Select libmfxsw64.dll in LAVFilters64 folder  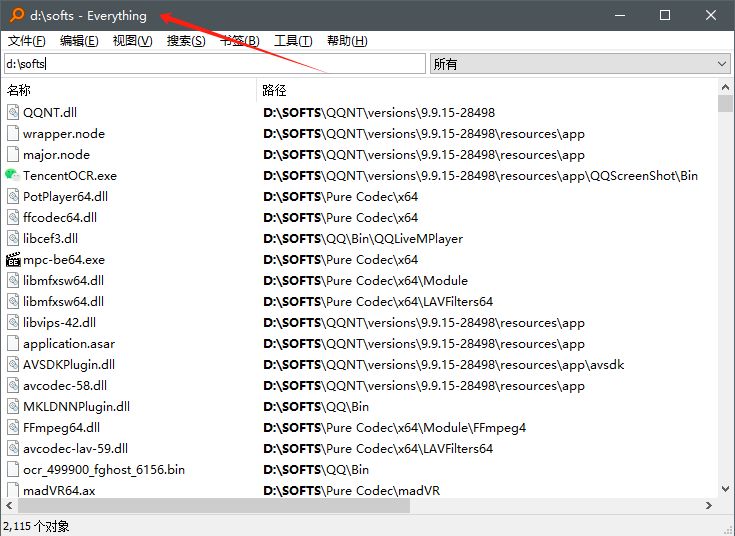[64, 302]
